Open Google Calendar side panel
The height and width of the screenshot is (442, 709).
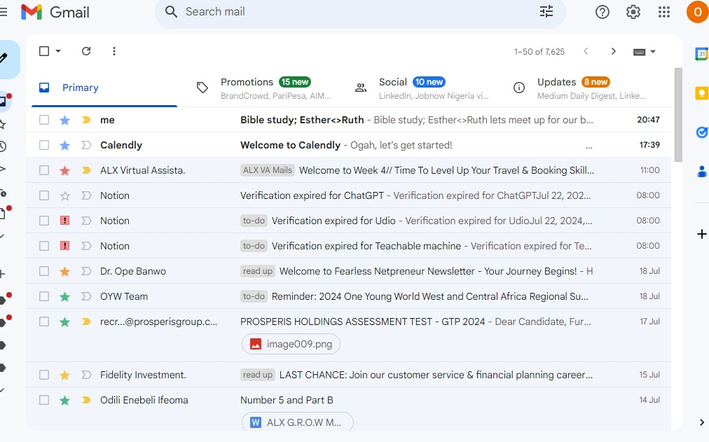pos(701,54)
